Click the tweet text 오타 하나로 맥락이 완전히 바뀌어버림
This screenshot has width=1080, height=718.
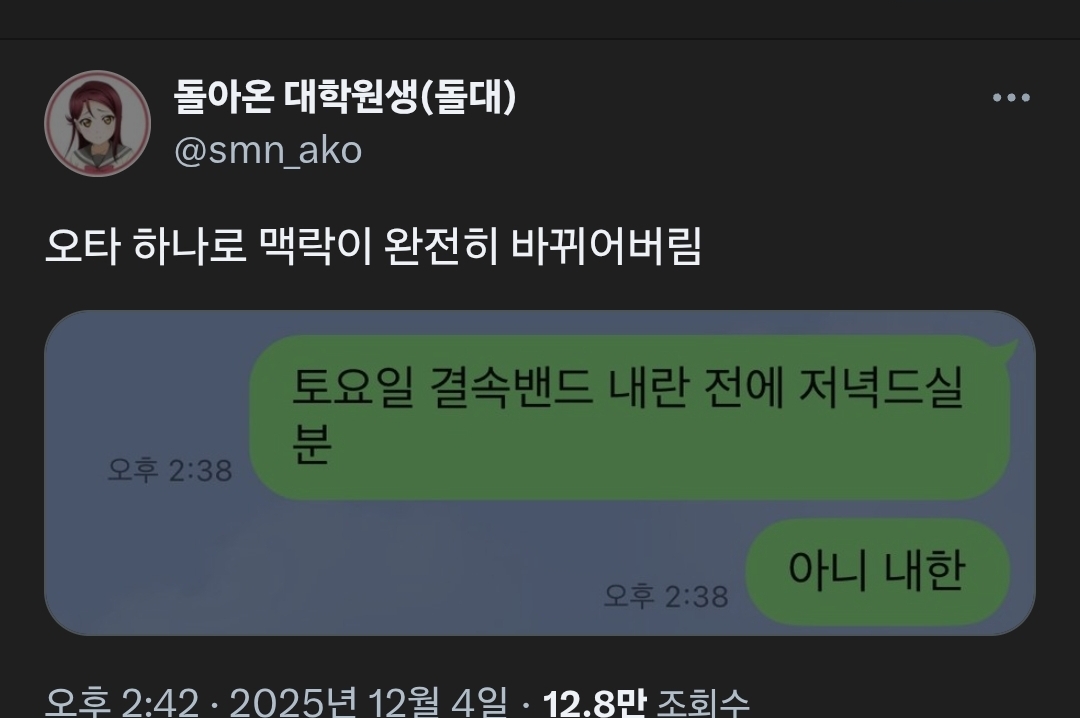click(x=373, y=246)
